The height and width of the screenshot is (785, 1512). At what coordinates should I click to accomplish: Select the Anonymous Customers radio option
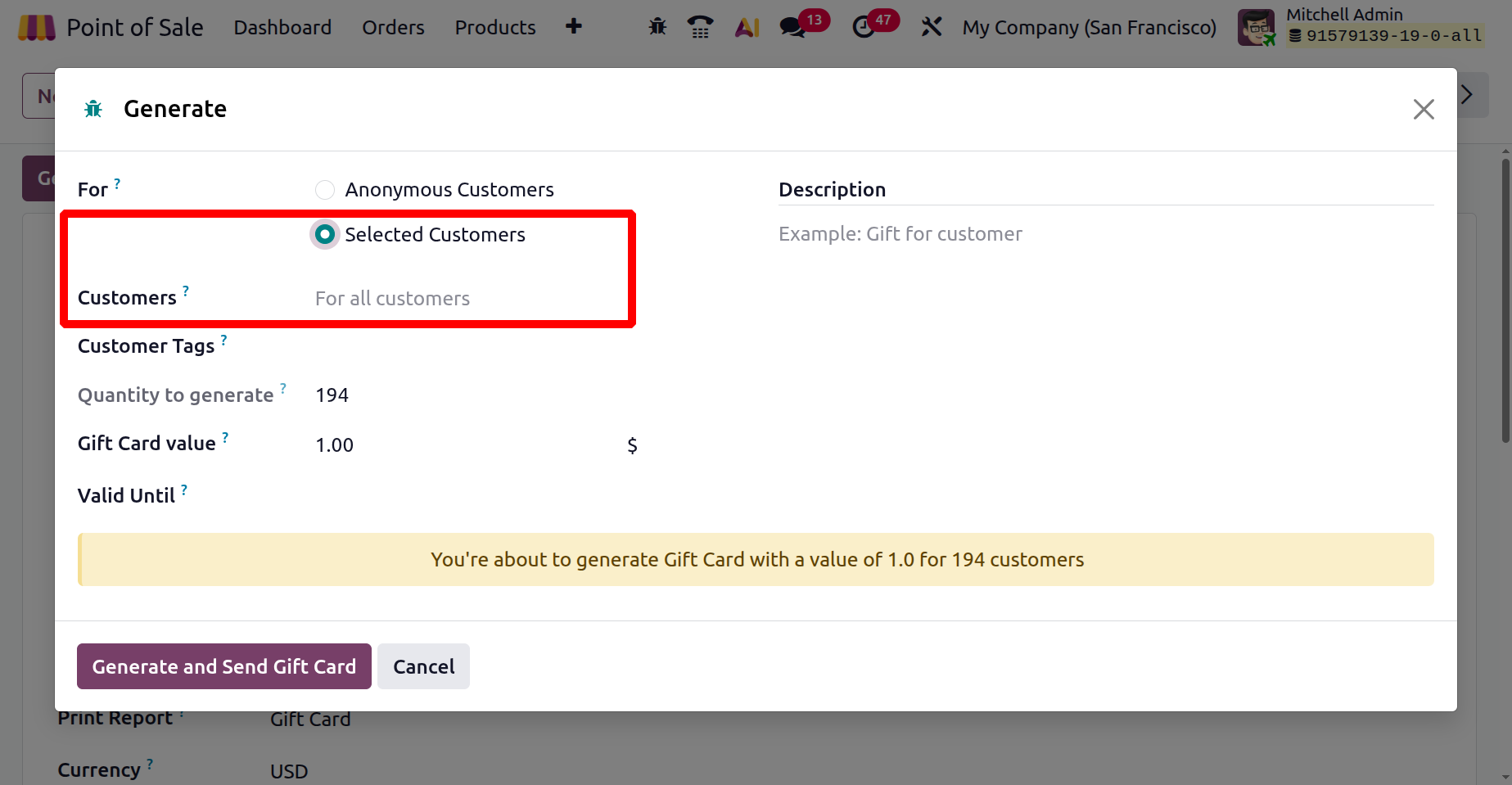pyautogui.click(x=325, y=190)
